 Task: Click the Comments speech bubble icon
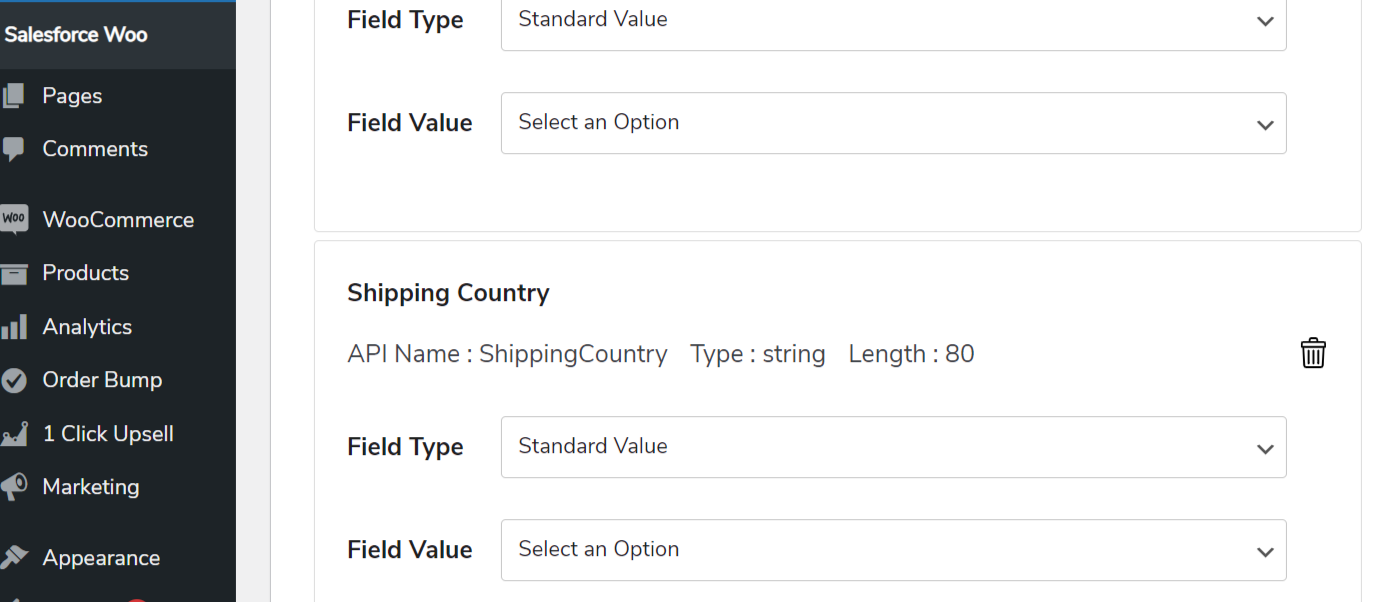click(x=13, y=149)
